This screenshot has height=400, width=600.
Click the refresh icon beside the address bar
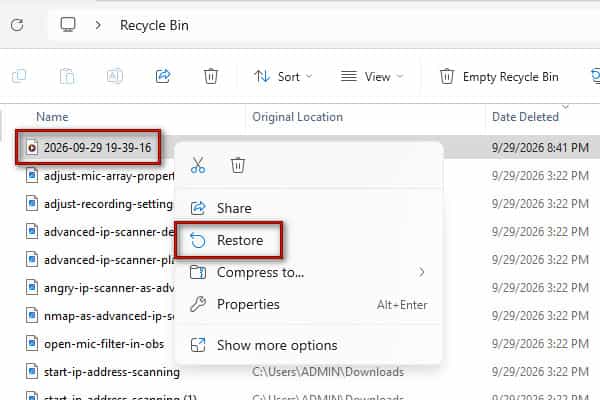[x=17, y=25]
